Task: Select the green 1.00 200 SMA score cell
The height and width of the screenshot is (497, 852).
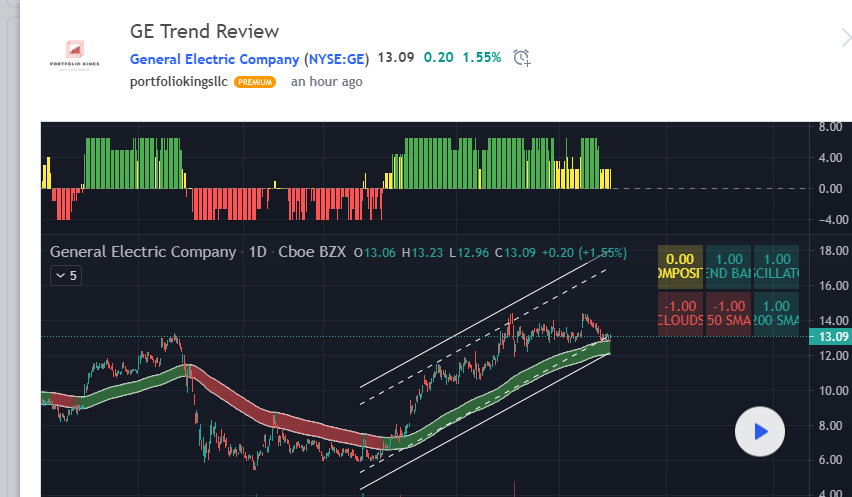Action: pyautogui.click(x=776, y=313)
